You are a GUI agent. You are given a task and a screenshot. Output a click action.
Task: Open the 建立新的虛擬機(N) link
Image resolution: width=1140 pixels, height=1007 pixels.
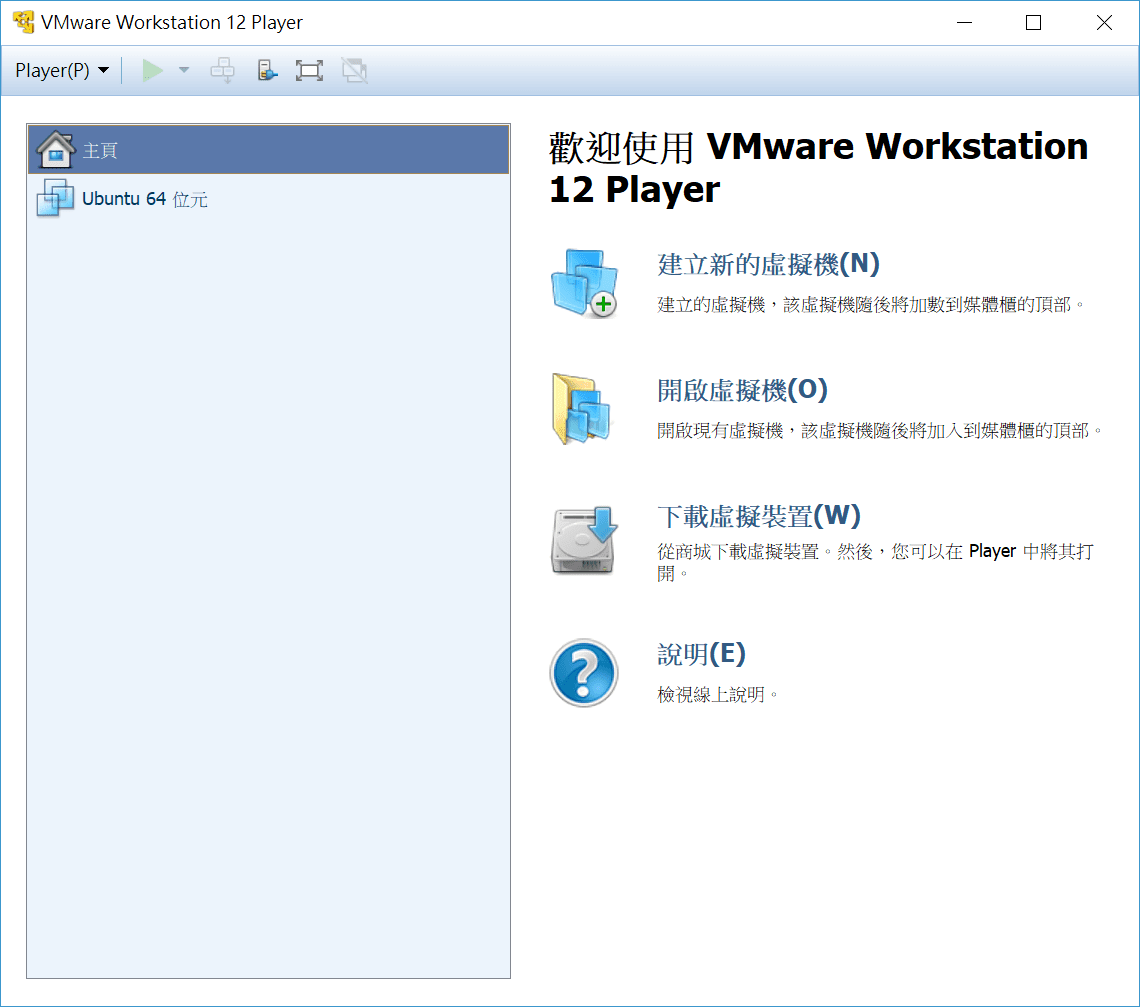point(768,264)
